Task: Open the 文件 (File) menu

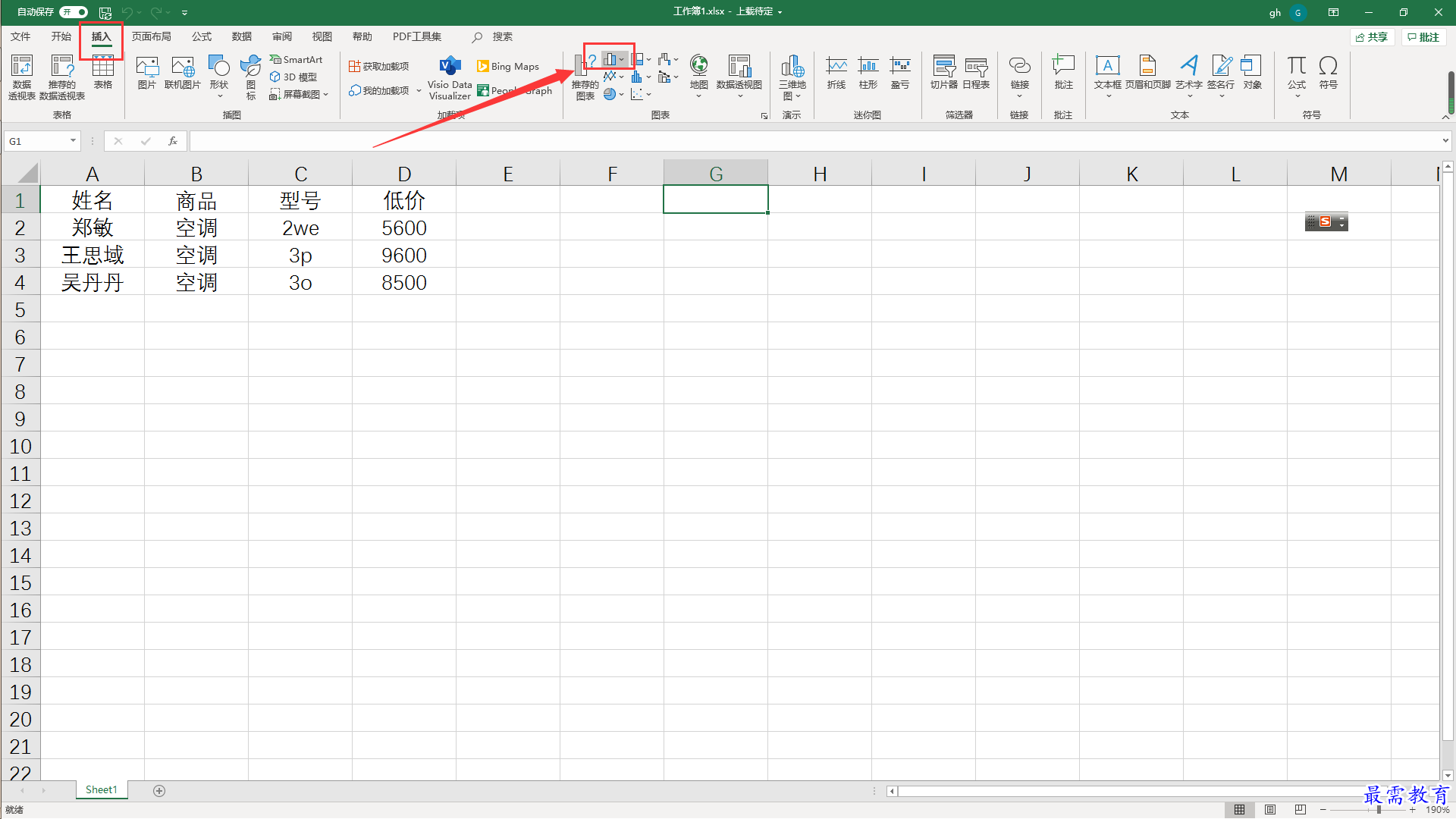Action: click(20, 36)
